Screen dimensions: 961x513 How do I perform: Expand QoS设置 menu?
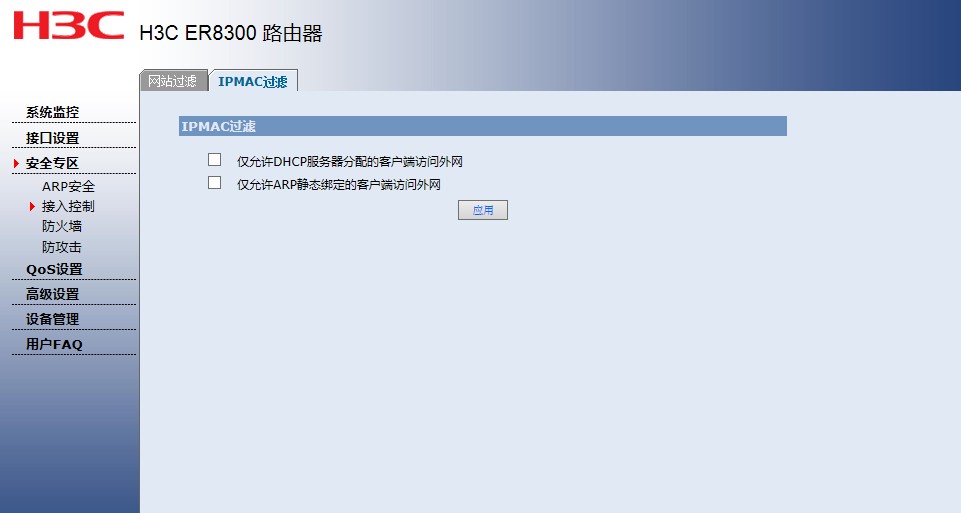click(54, 269)
